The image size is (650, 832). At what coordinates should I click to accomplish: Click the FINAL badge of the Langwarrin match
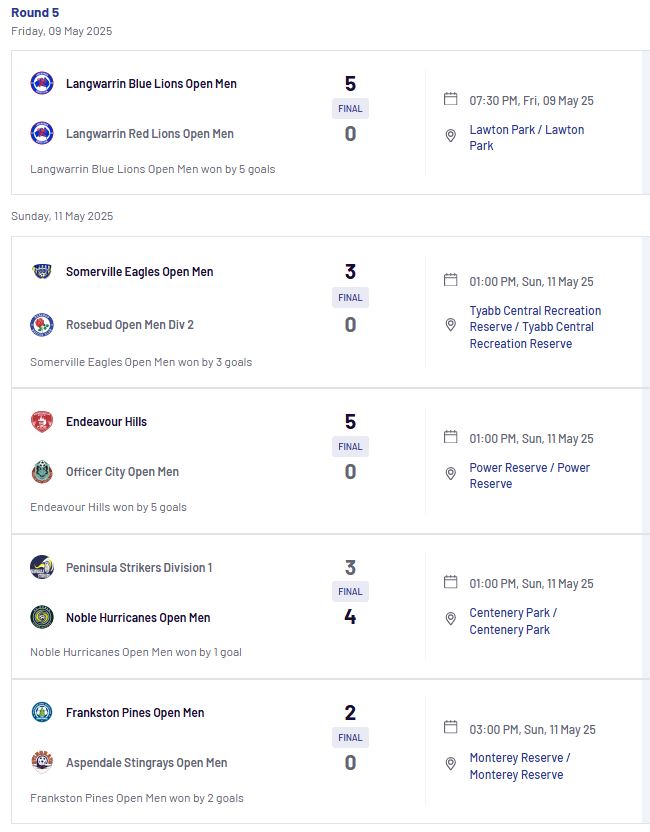[x=350, y=108]
